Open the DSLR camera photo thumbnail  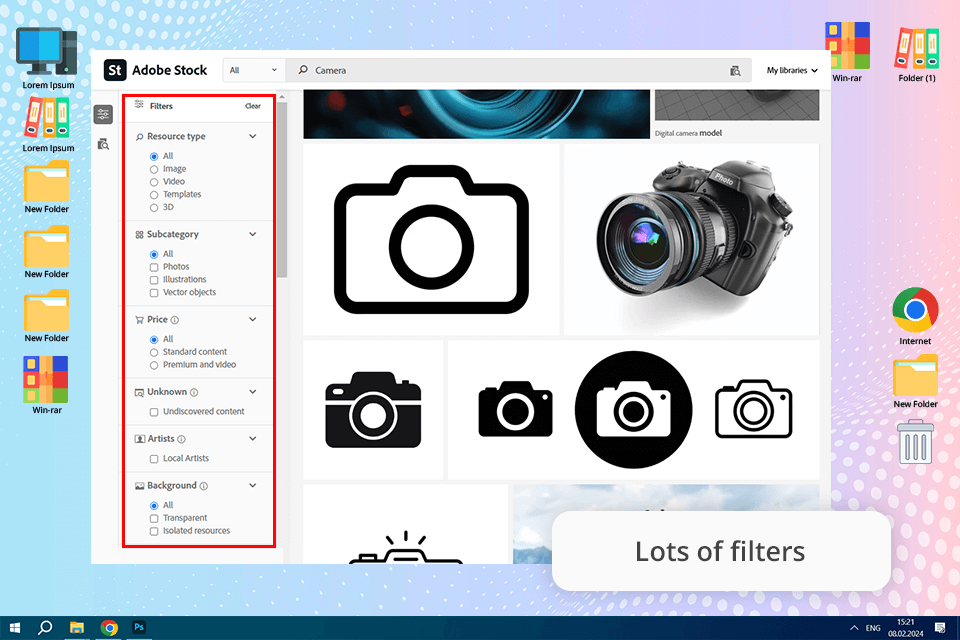(691, 239)
